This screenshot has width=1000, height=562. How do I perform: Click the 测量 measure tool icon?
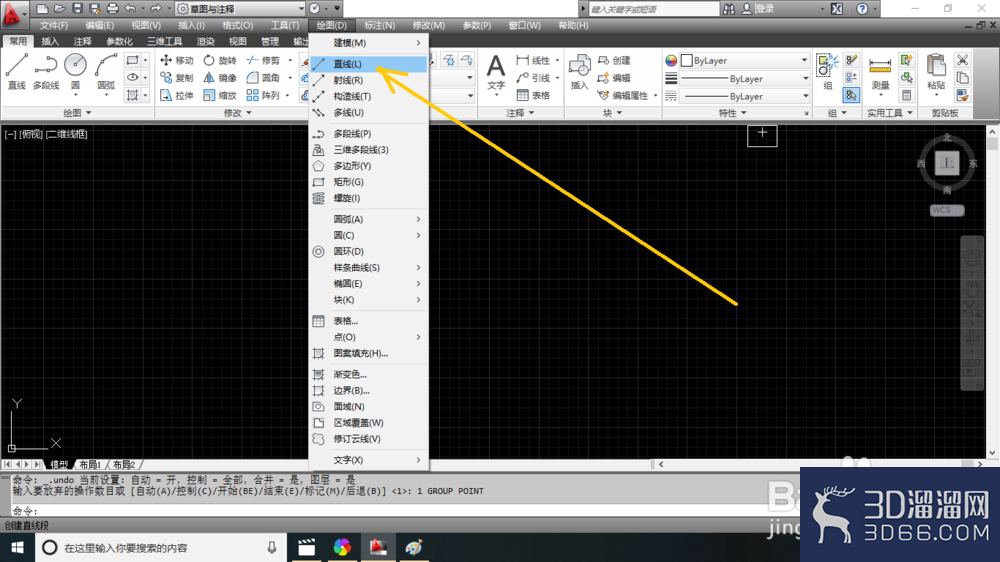[880, 71]
